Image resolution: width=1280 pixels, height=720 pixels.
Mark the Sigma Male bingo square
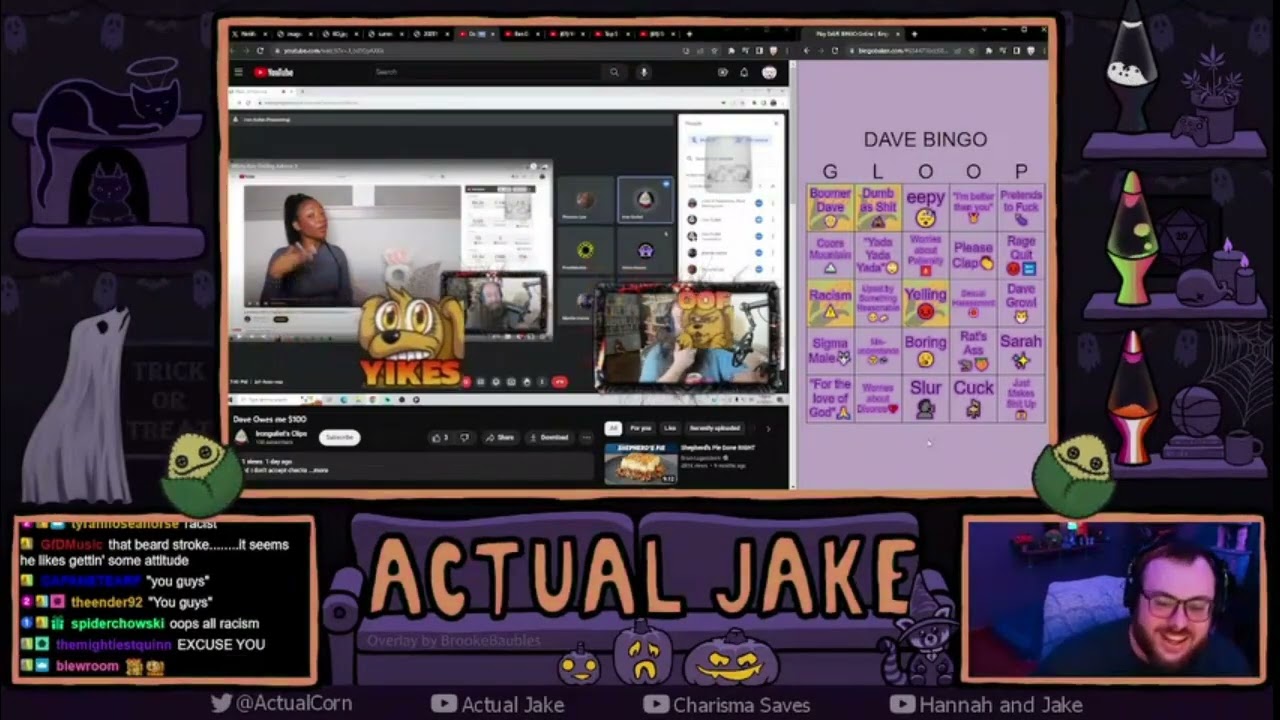click(830, 351)
